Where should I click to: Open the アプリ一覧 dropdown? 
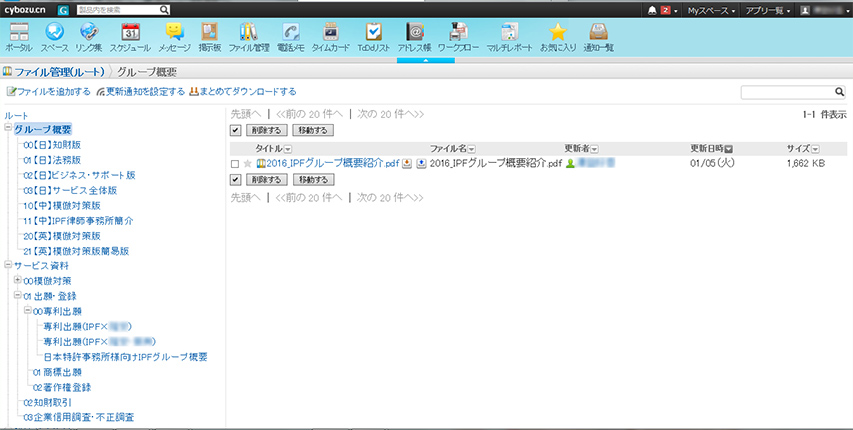pos(768,10)
